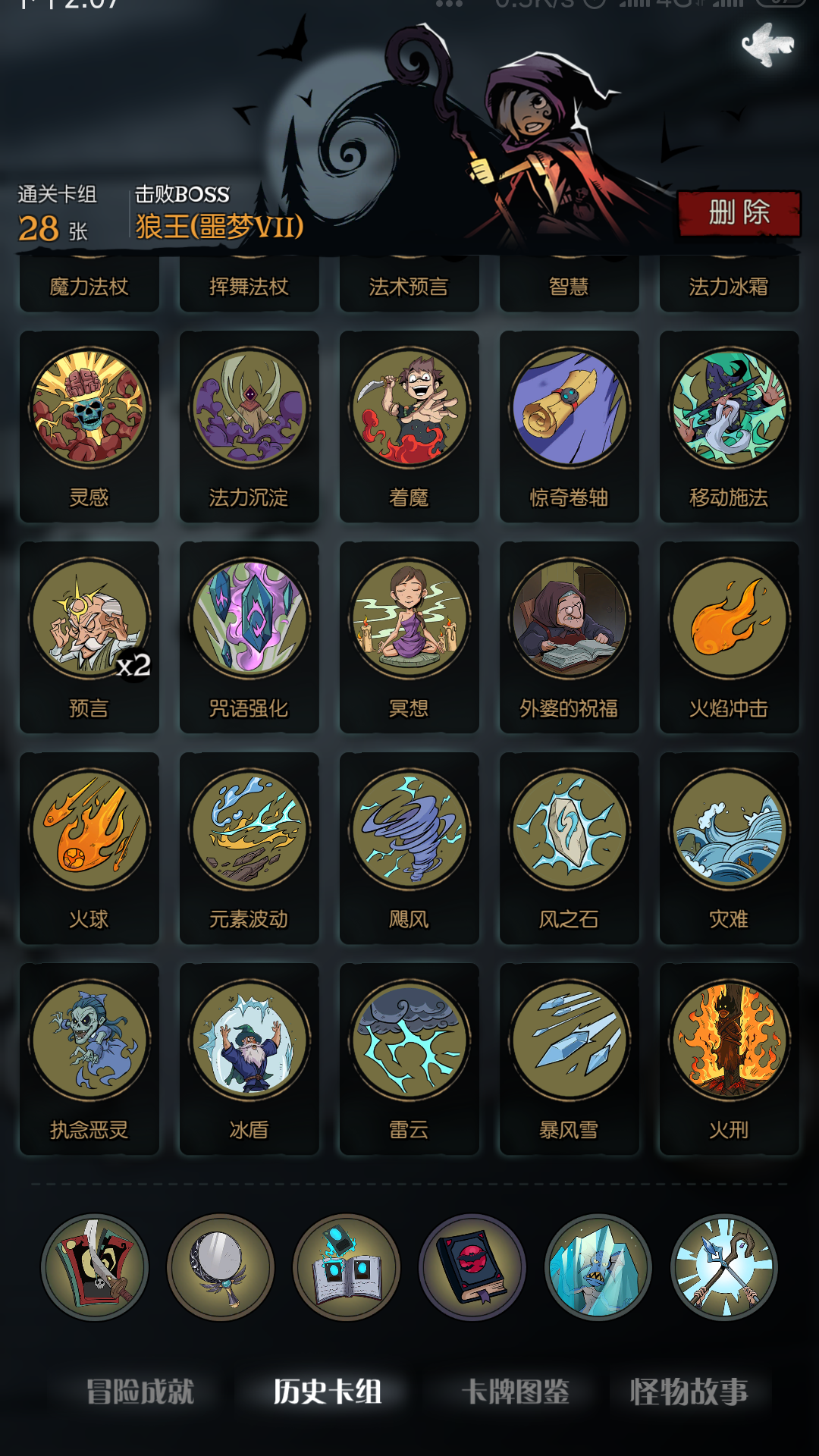Open the 怪物故事 tab
This screenshot has height=1456, width=819.
click(x=689, y=1392)
